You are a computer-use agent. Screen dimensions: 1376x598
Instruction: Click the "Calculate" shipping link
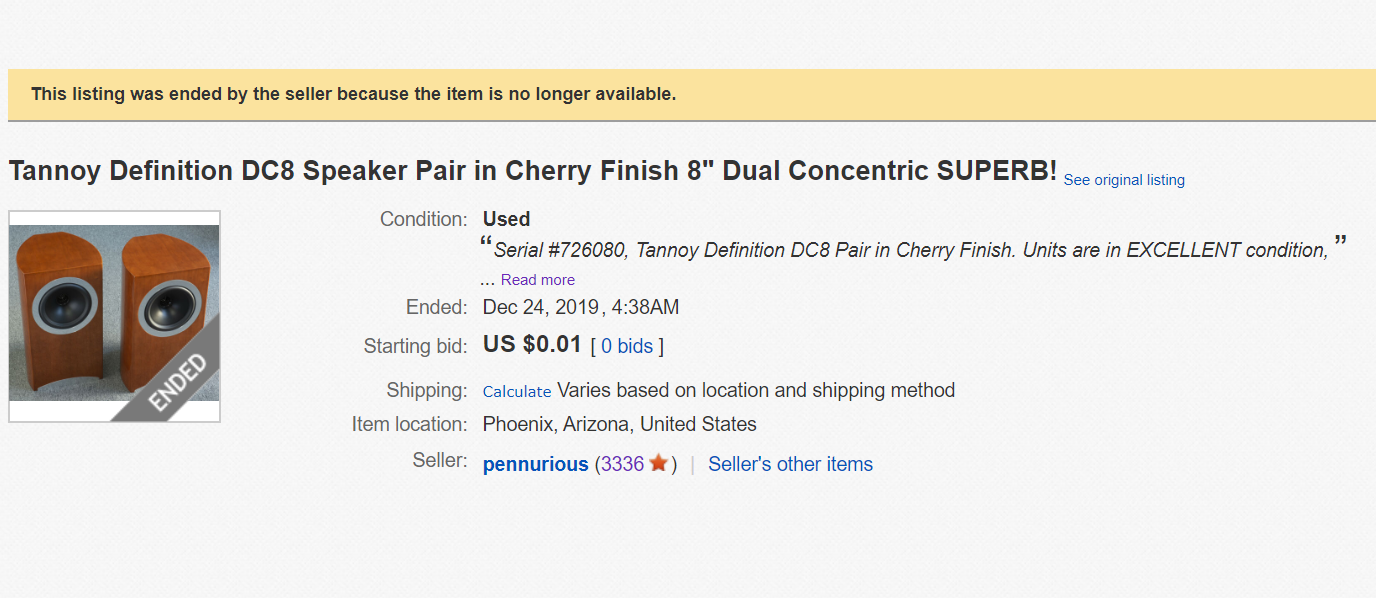pos(517,391)
